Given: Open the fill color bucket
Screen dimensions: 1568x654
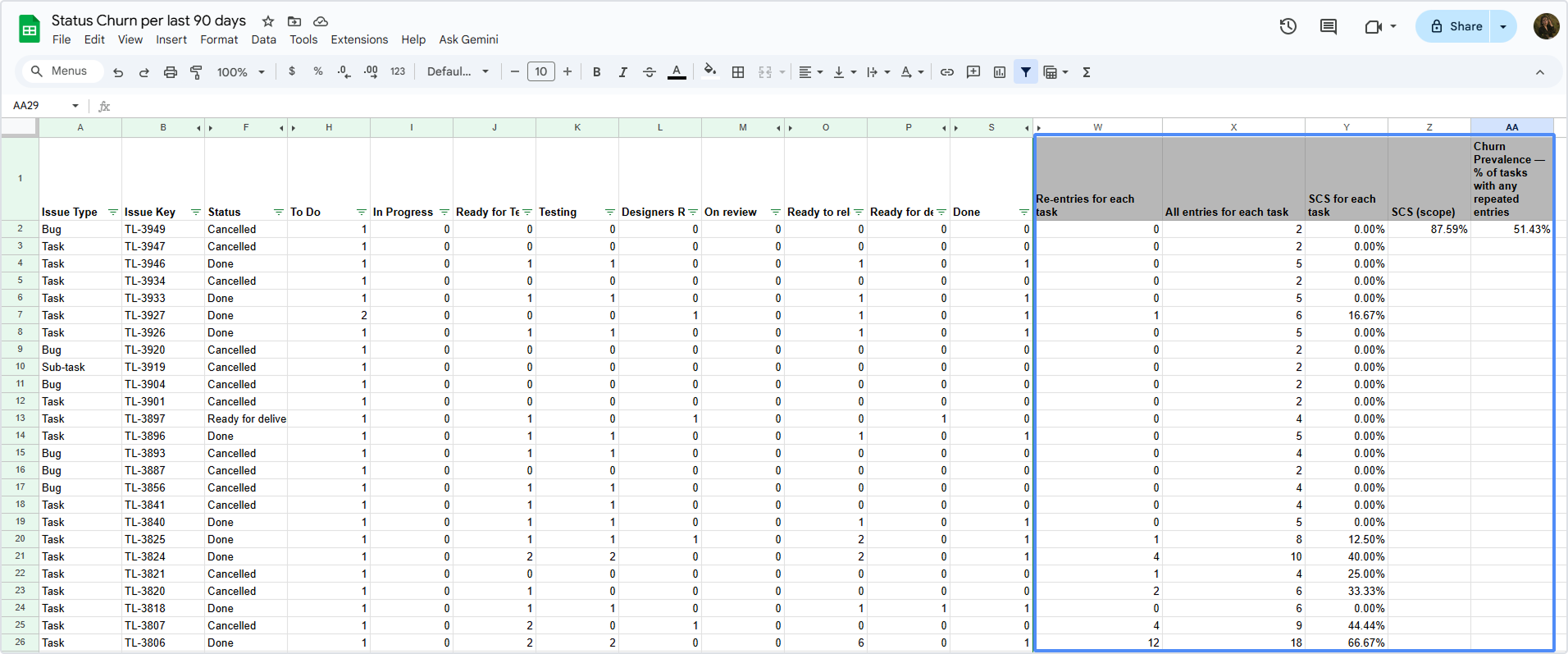Looking at the screenshot, I should pyautogui.click(x=710, y=71).
